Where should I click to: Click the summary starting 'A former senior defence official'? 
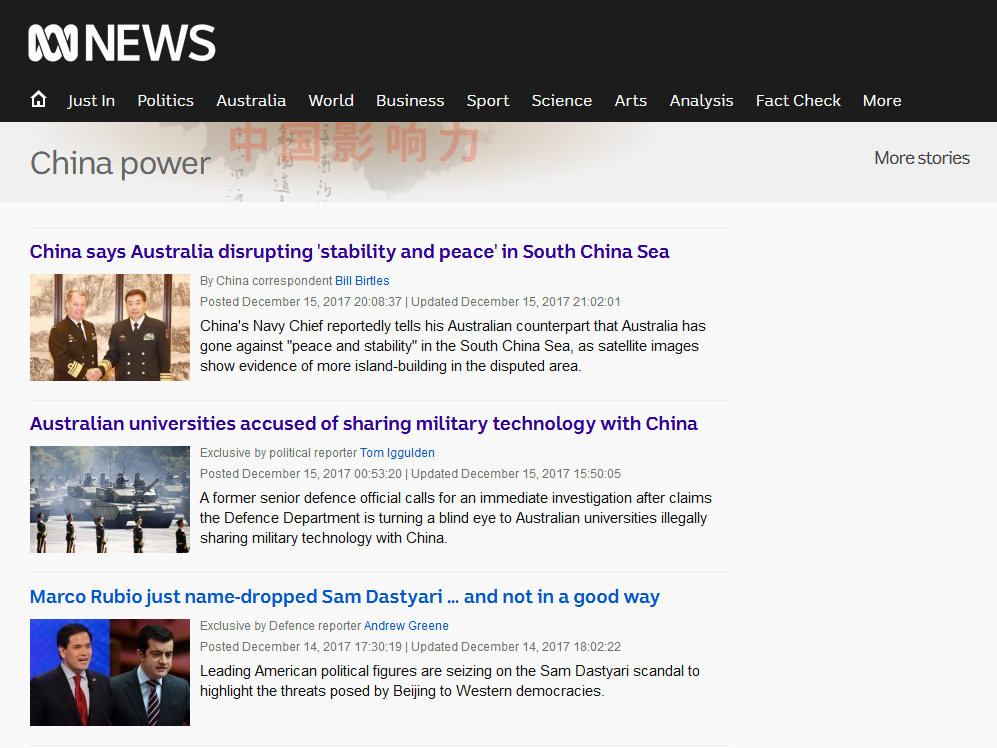456,518
